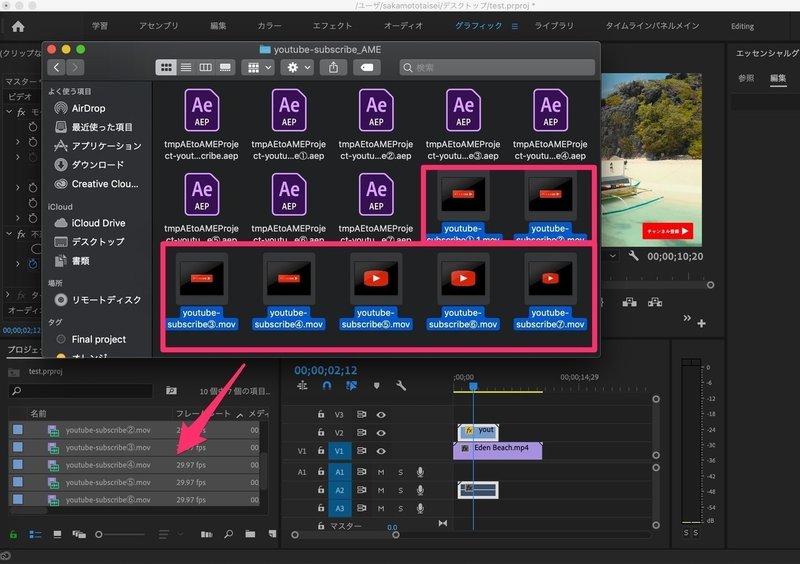The height and width of the screenshot is (564, 800).
Task: Select リモートディスク in sidebar
Action: point(98,300)
